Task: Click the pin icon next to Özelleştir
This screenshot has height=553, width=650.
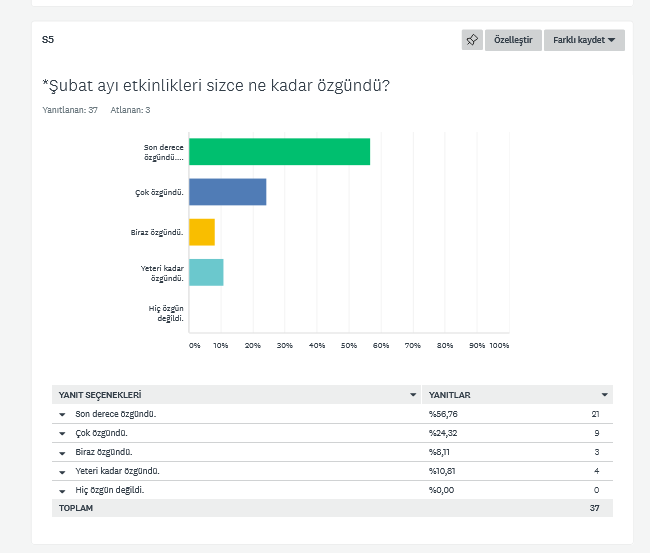Action: tap(471, 40)
